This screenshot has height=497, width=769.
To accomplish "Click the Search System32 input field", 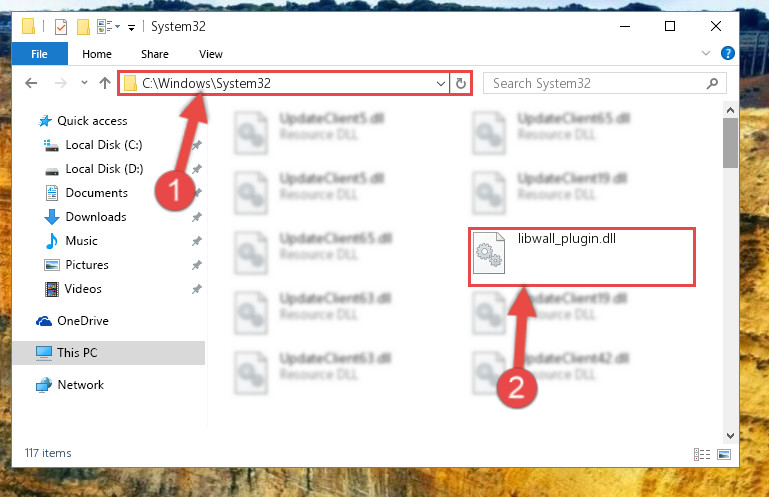I will 595,84.
